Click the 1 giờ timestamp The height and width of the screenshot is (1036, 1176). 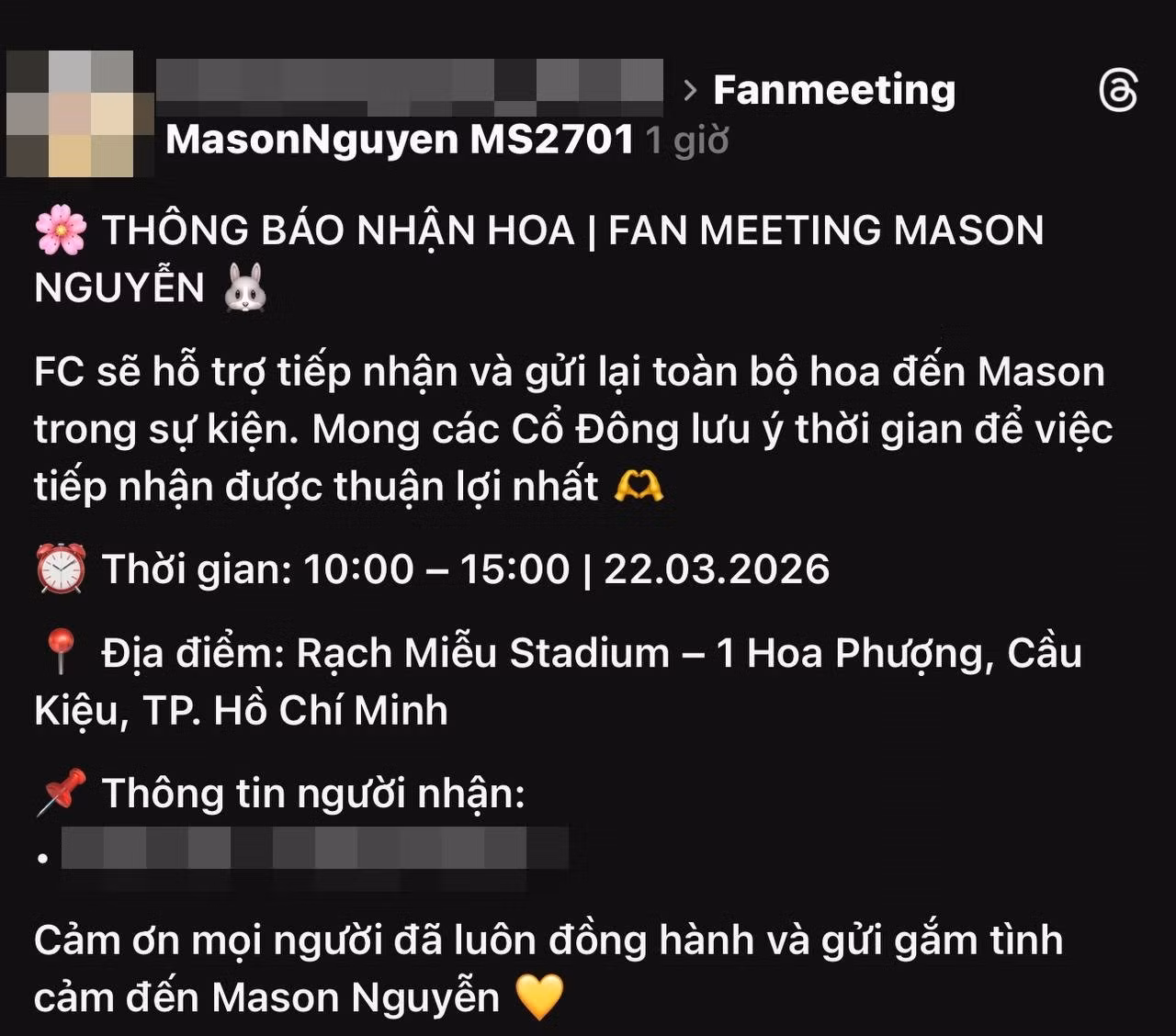click(x=687, y=141)
